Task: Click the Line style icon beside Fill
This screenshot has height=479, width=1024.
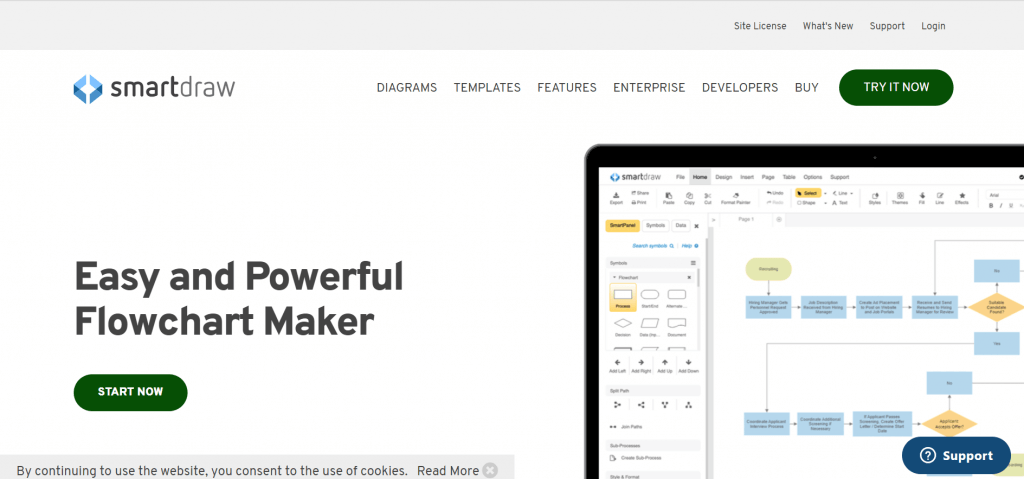Action: (940, 195)
